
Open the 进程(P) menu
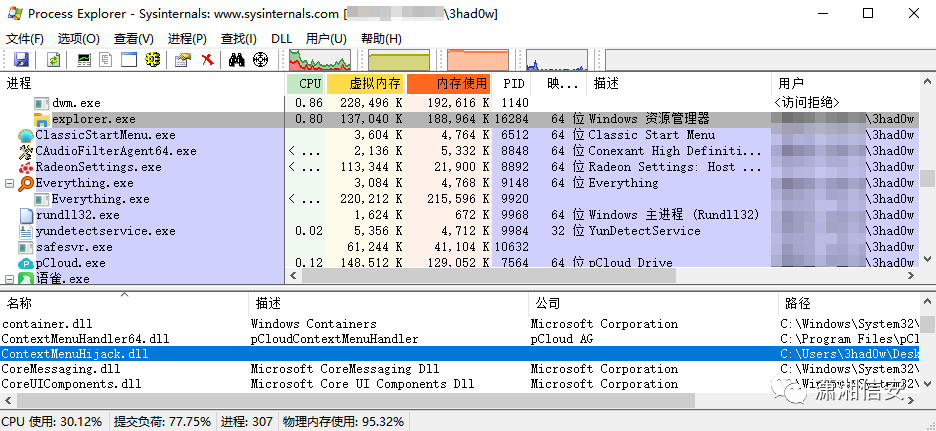pyautogui.click(x=187, y=39)
